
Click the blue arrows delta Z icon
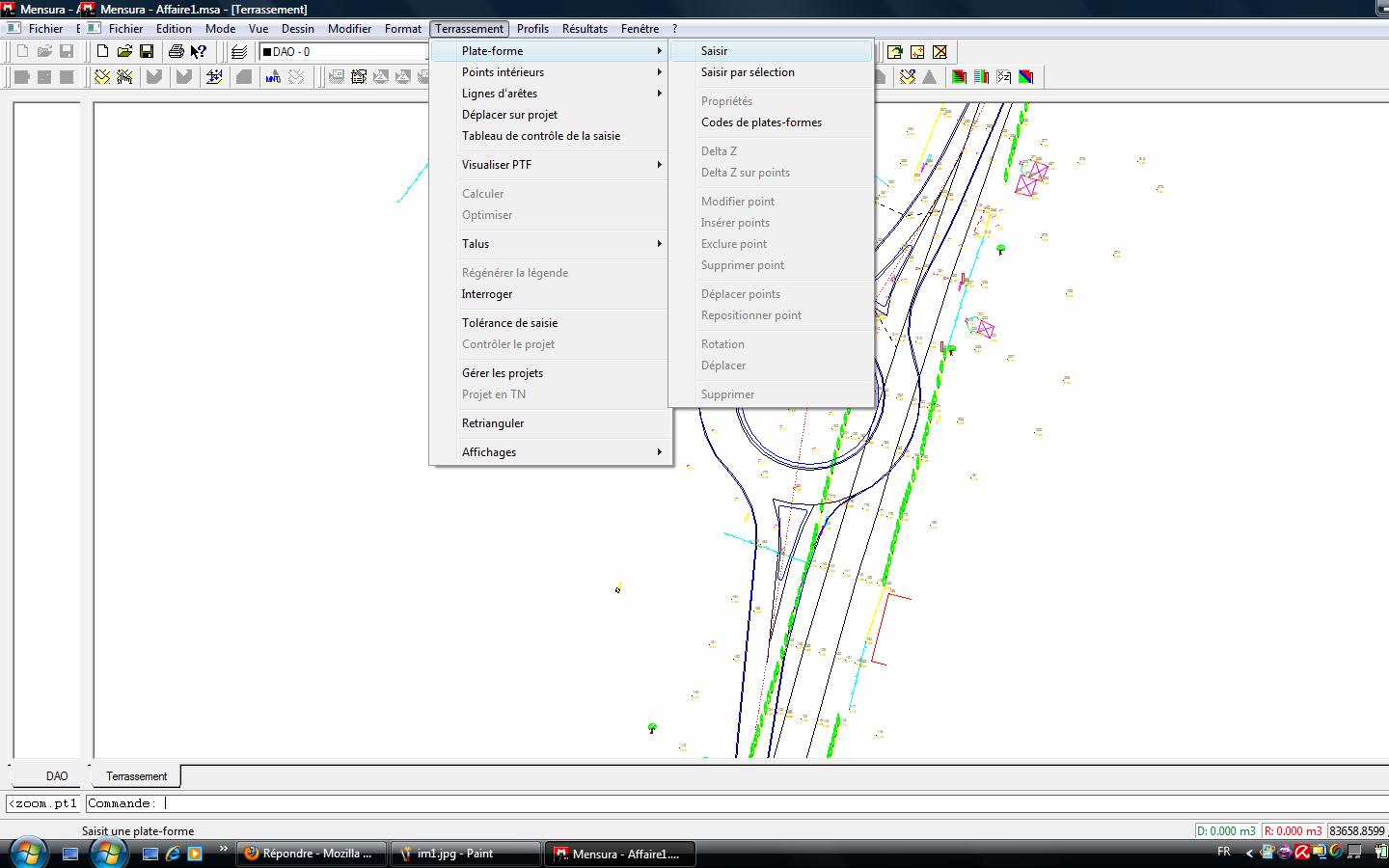tap(214, 77)
